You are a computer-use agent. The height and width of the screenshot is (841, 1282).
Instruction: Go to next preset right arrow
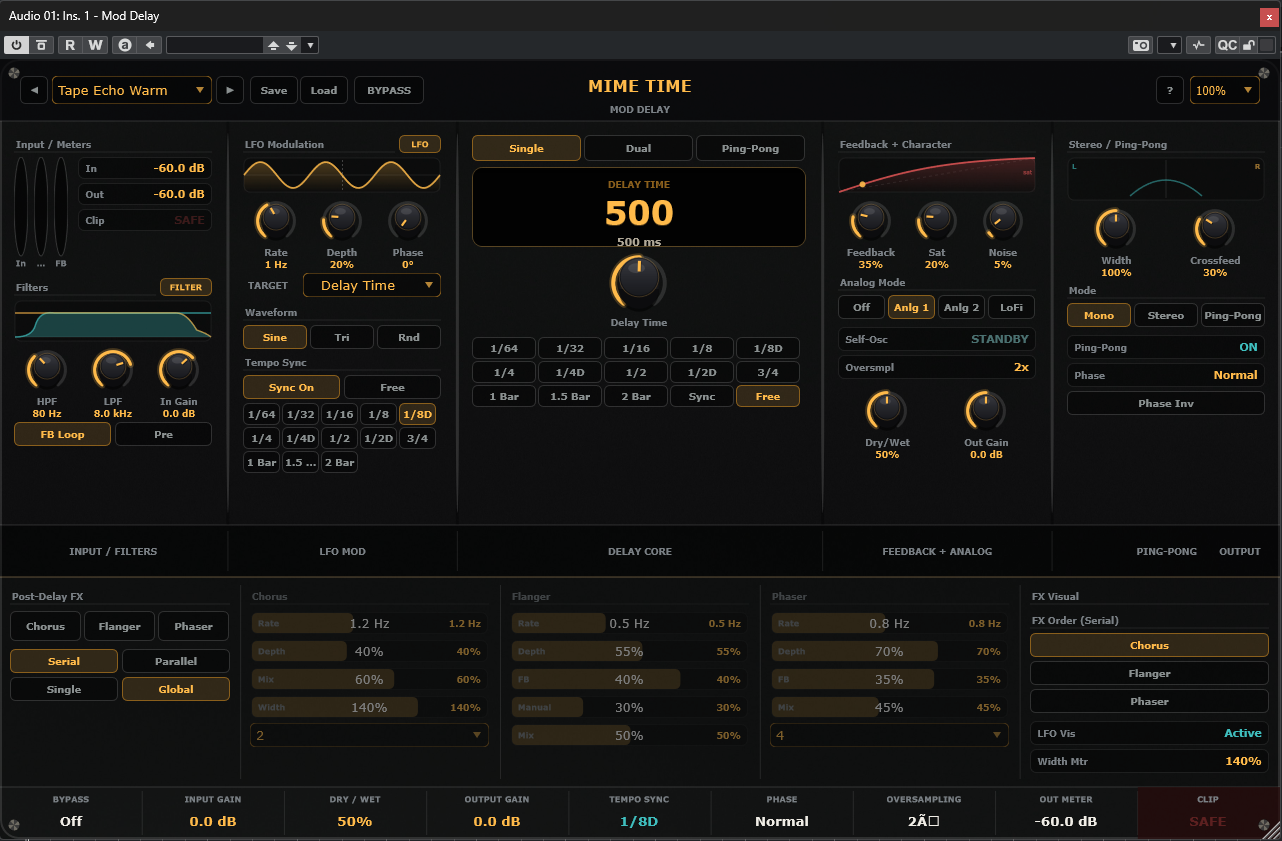[230, 90]
